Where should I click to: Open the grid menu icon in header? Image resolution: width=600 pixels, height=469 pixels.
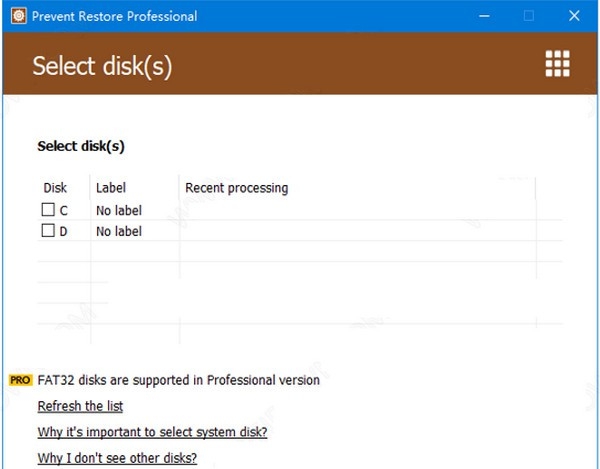click(x=557, y=64)
